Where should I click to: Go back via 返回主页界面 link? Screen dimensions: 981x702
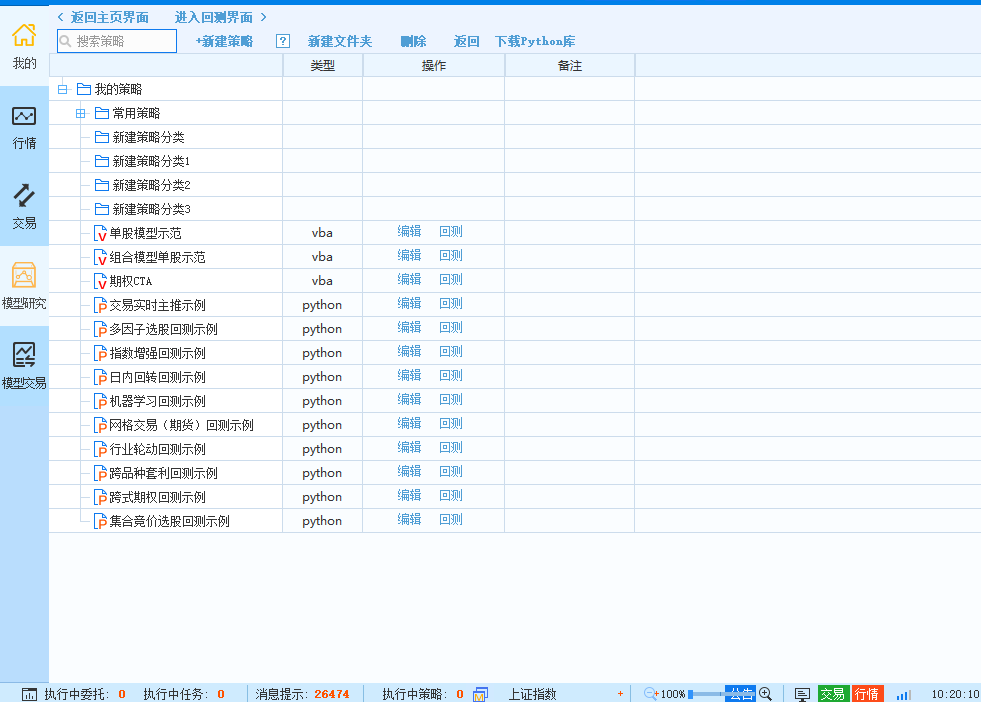pos(103,17)
